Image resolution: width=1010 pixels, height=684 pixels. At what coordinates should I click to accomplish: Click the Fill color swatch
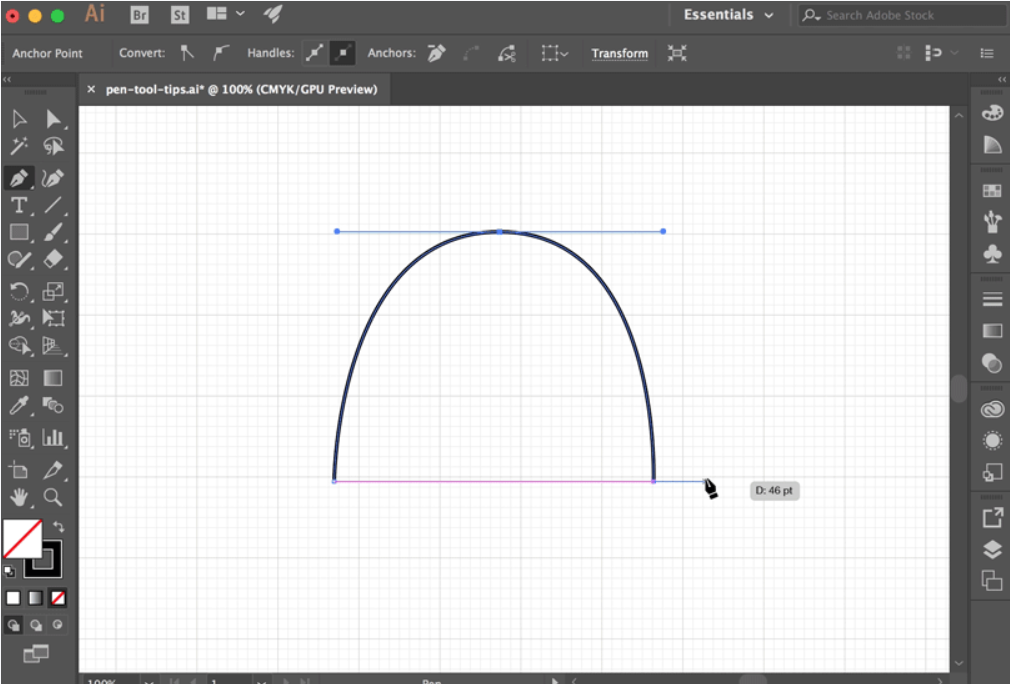(22, 540)
